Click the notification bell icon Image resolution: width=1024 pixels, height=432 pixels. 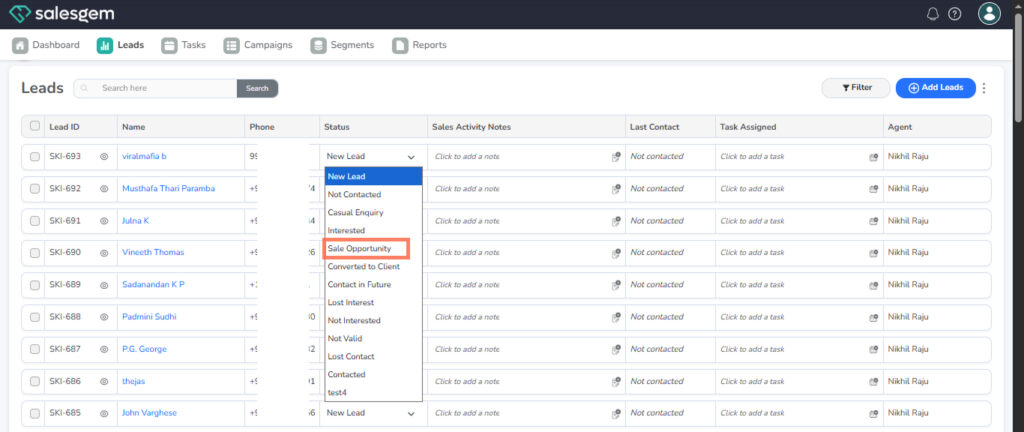point(933,14)
